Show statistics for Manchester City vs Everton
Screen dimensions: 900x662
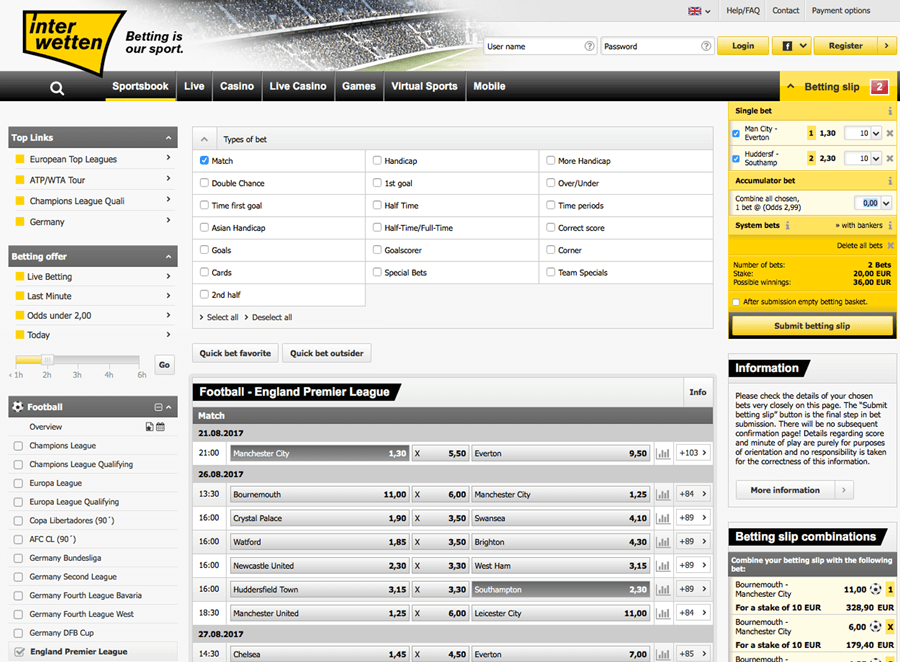[663, 453]
